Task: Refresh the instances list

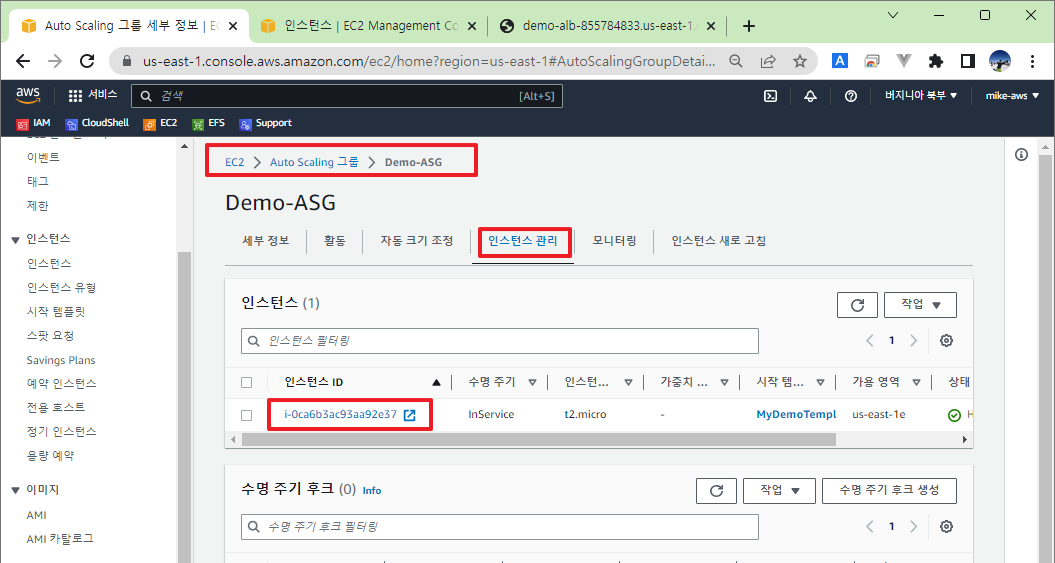Action: tap(857, 305)
